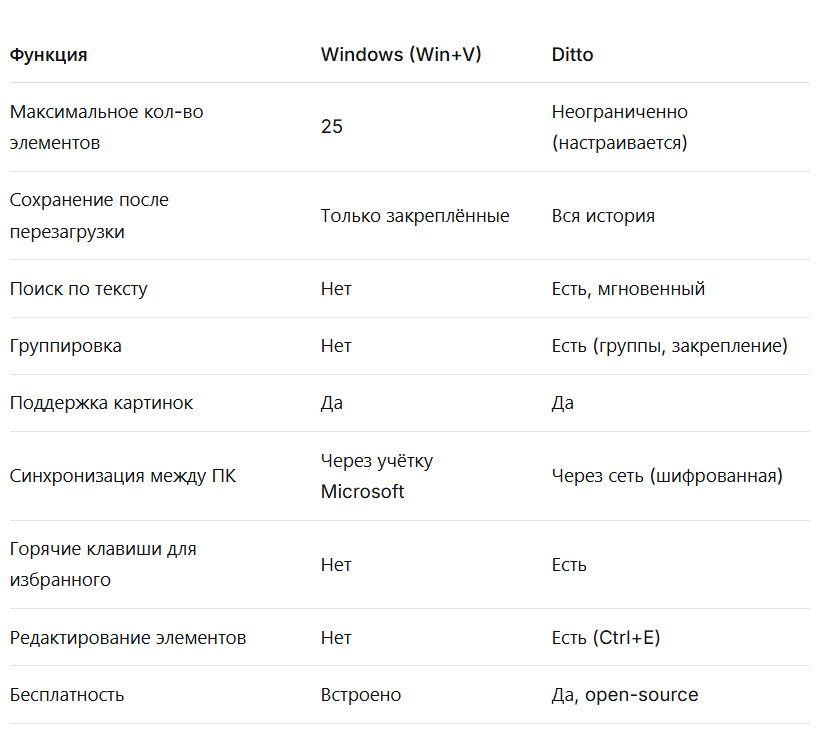Click the 'Вся история' cell
Viewport: 819px width, 739px height.
[x=603, y=216]
